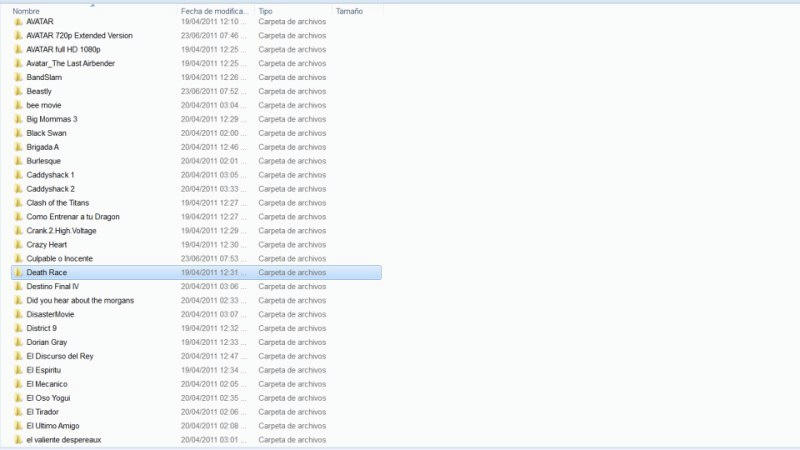The image size is (800, 450).
Task: Click the Death Race modification date cell
Action: (x=213, y=272)
